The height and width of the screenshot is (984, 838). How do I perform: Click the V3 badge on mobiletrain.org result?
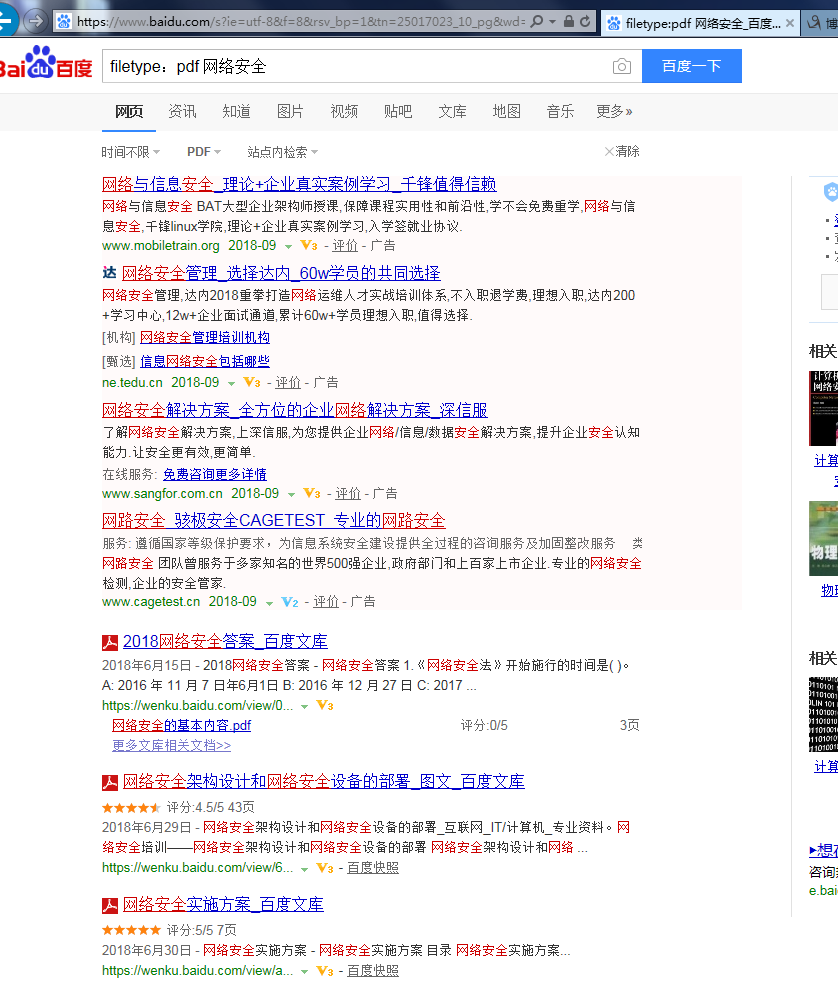309,245
